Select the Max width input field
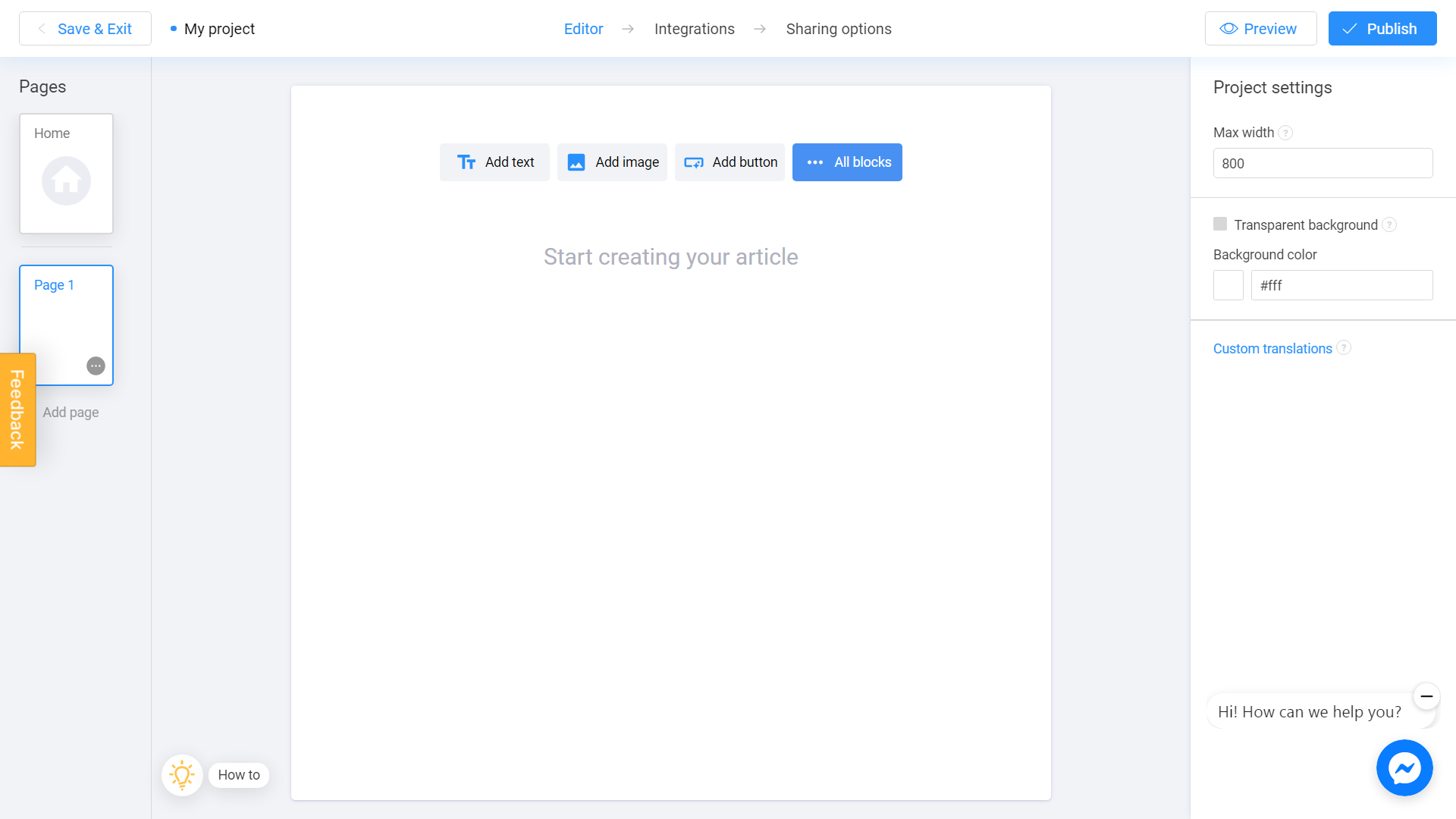 tap(1323, 163)
